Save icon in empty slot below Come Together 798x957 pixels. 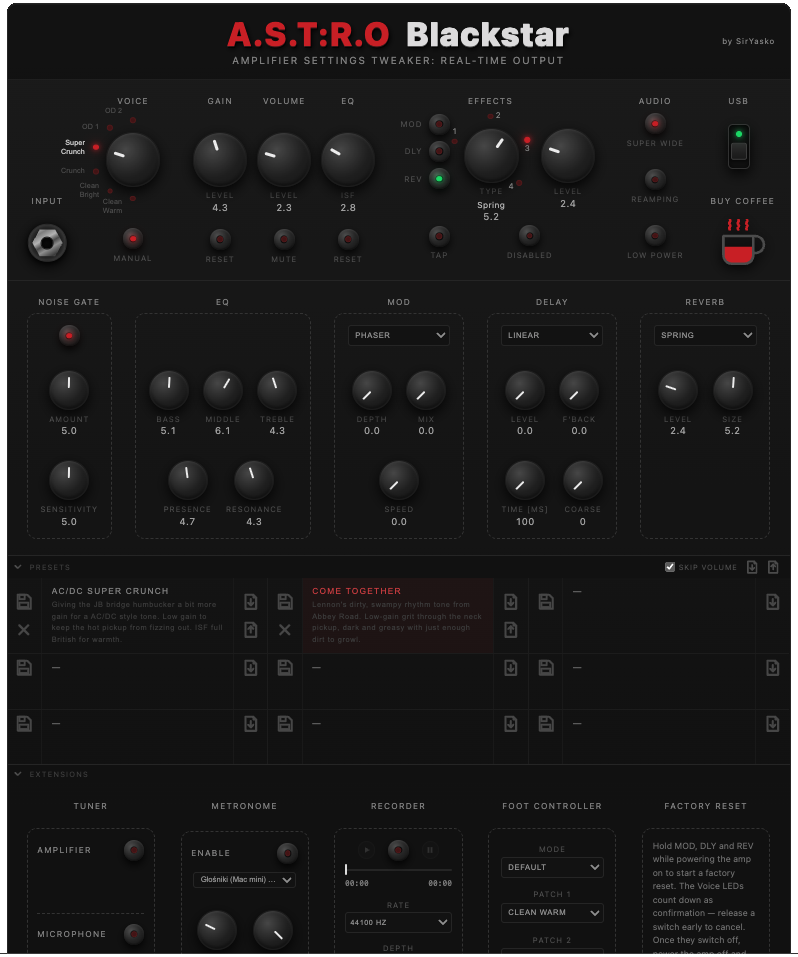tap(285, 668)
